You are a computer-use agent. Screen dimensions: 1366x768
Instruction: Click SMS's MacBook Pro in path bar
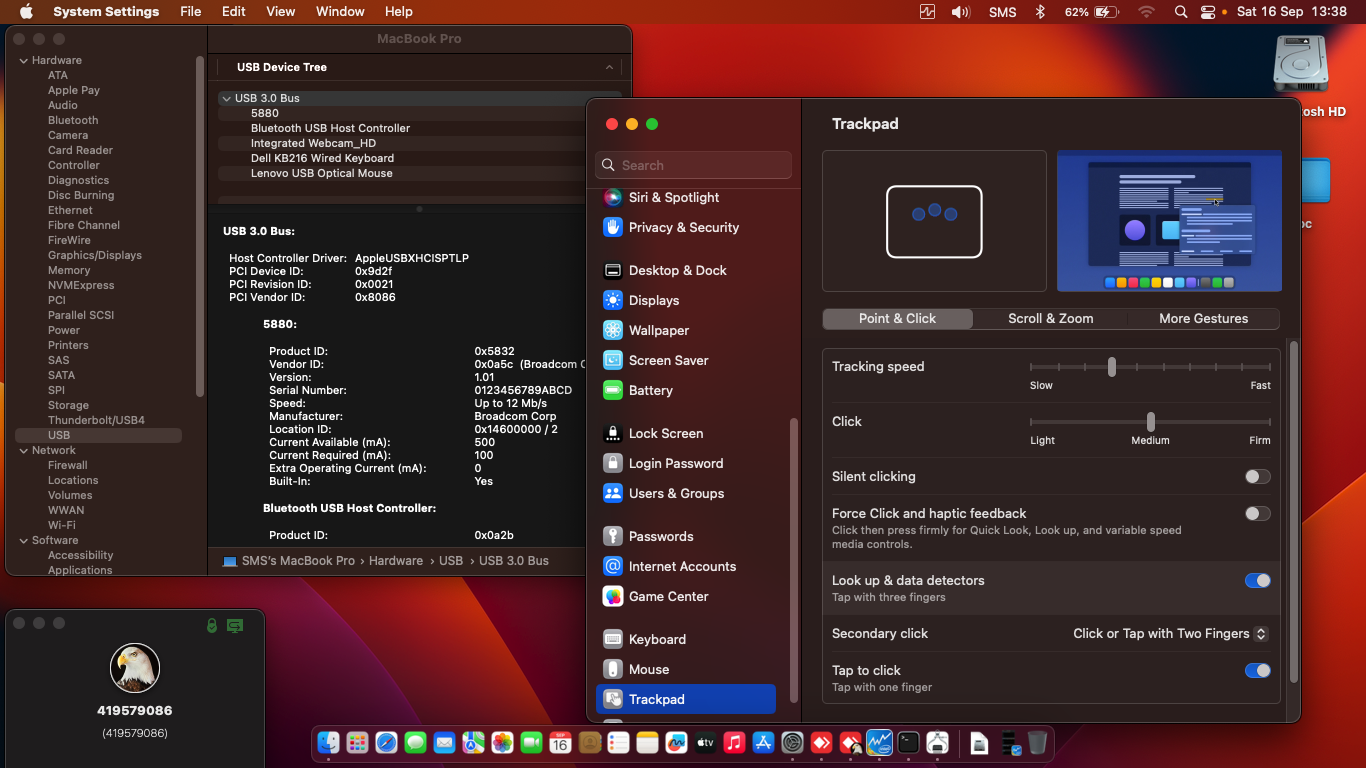(x=289, y=561)
